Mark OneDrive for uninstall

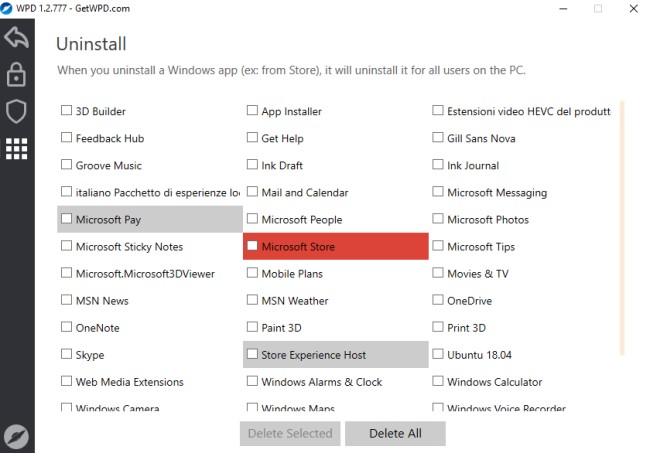(x=439, y=300)
